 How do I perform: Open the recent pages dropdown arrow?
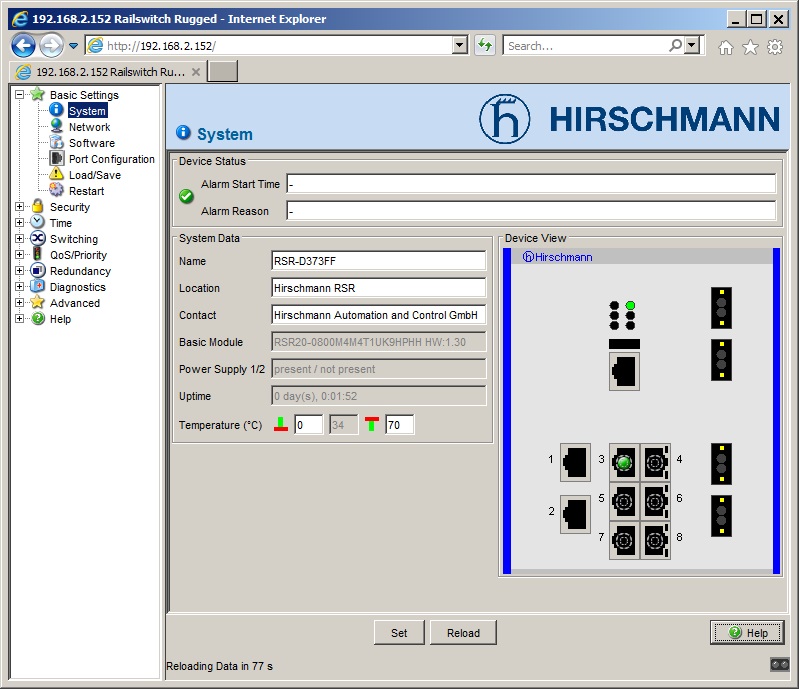pyautogui.click(x=73, y=46)
